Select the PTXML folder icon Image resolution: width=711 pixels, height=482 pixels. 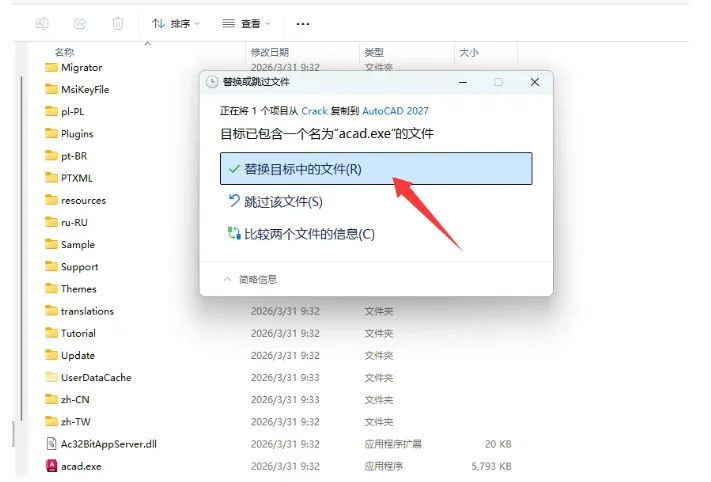click(x=51, y=178)
